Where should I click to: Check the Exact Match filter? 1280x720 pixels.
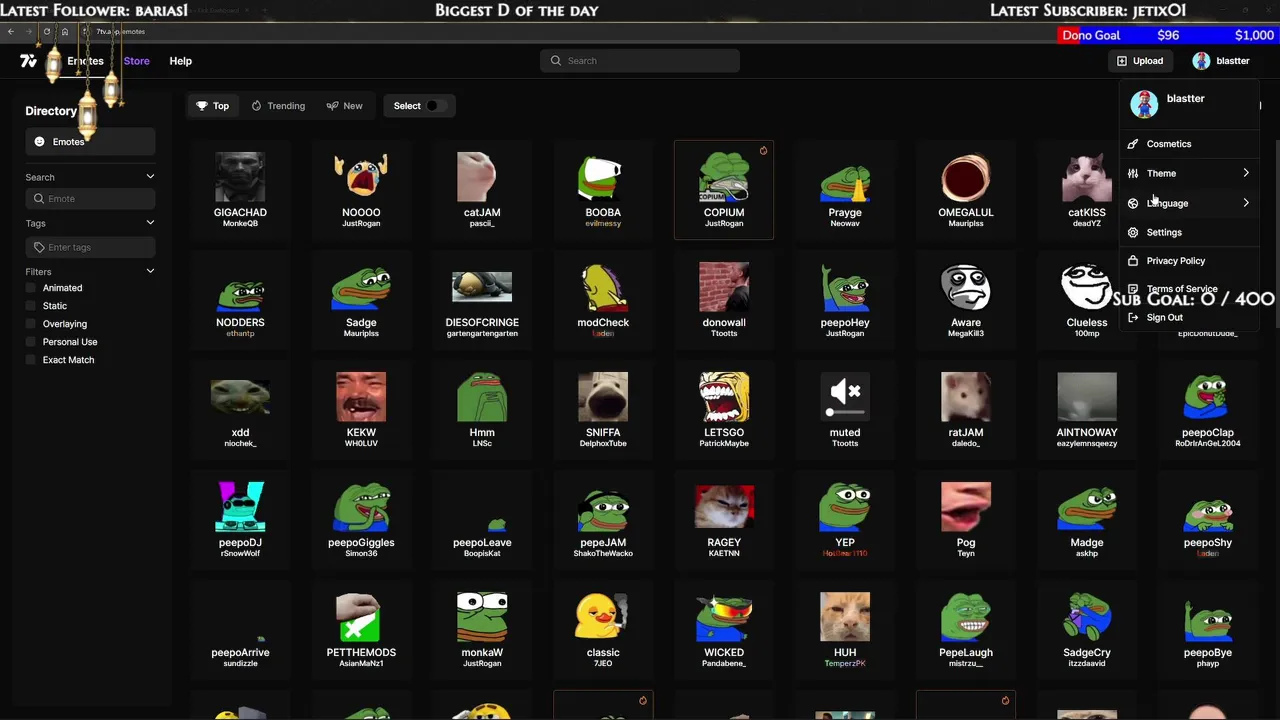pyautogui.click(x=31, y=360)
